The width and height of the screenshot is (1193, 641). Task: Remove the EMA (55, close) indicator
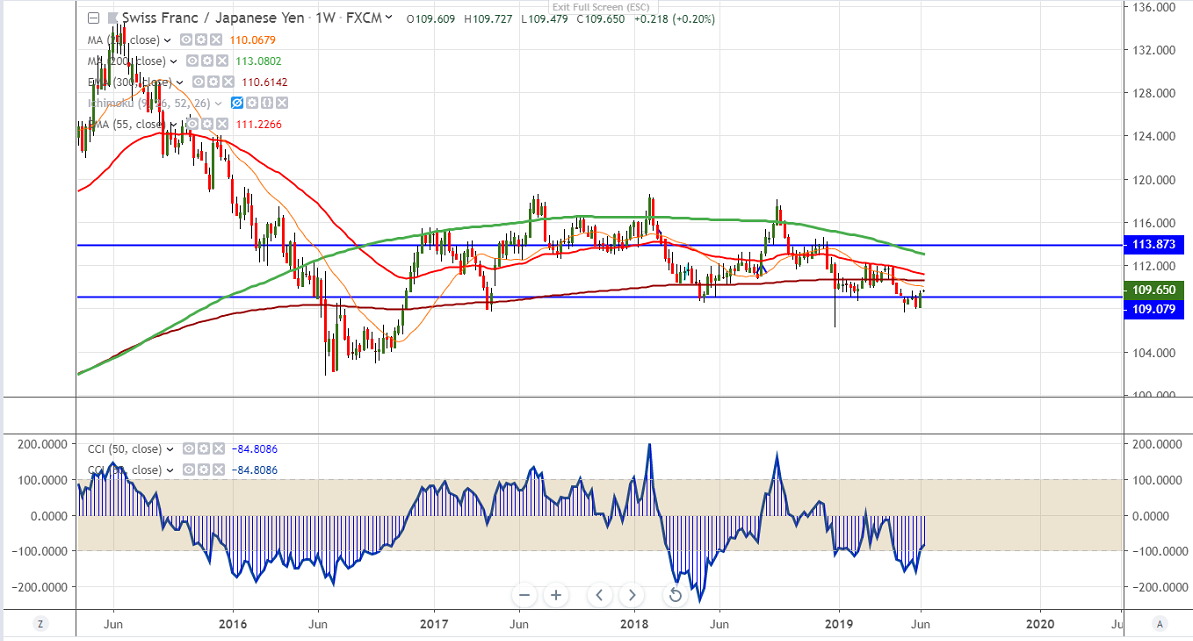(x=221, y=124)
